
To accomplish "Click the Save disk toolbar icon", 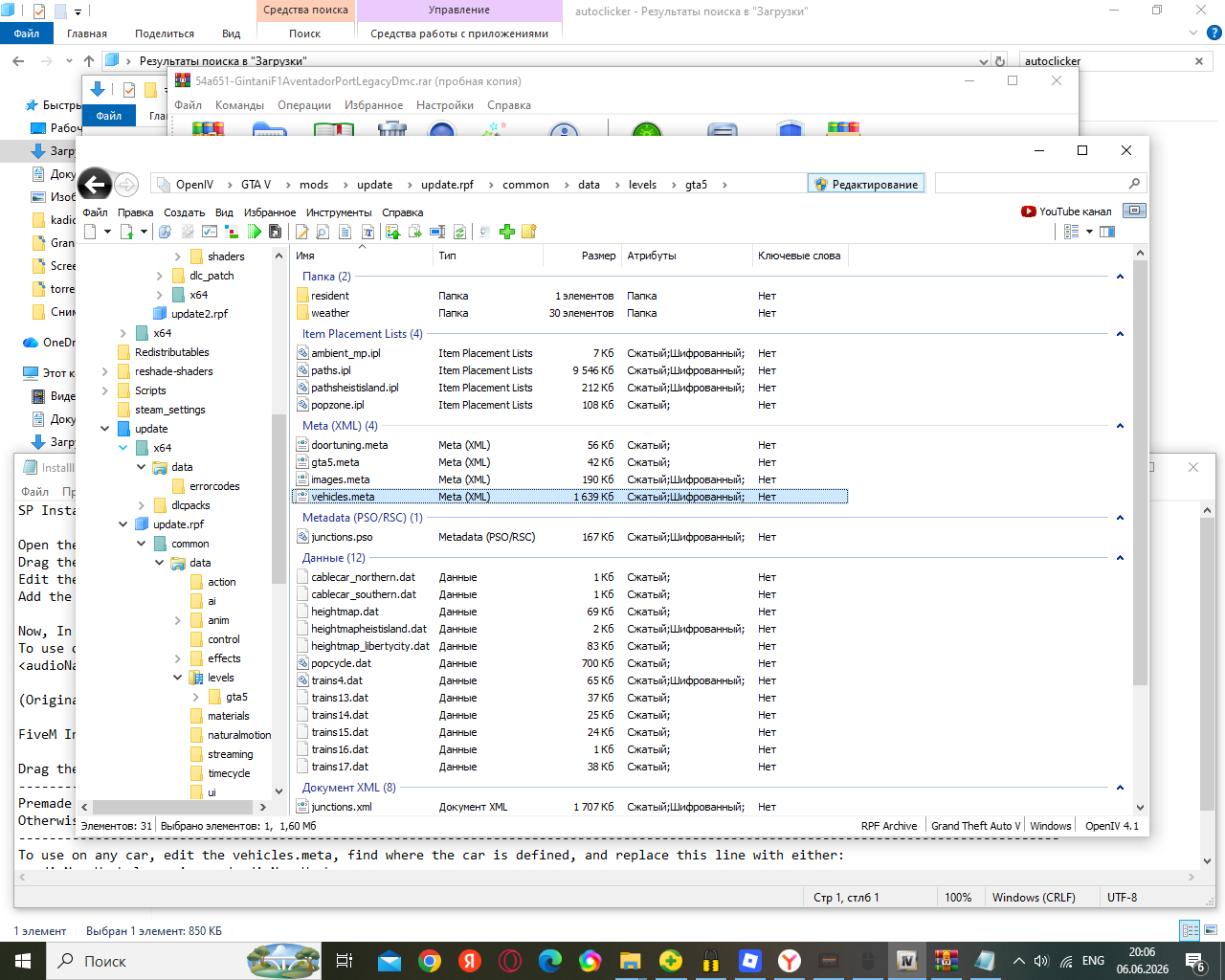I will 275,232.
